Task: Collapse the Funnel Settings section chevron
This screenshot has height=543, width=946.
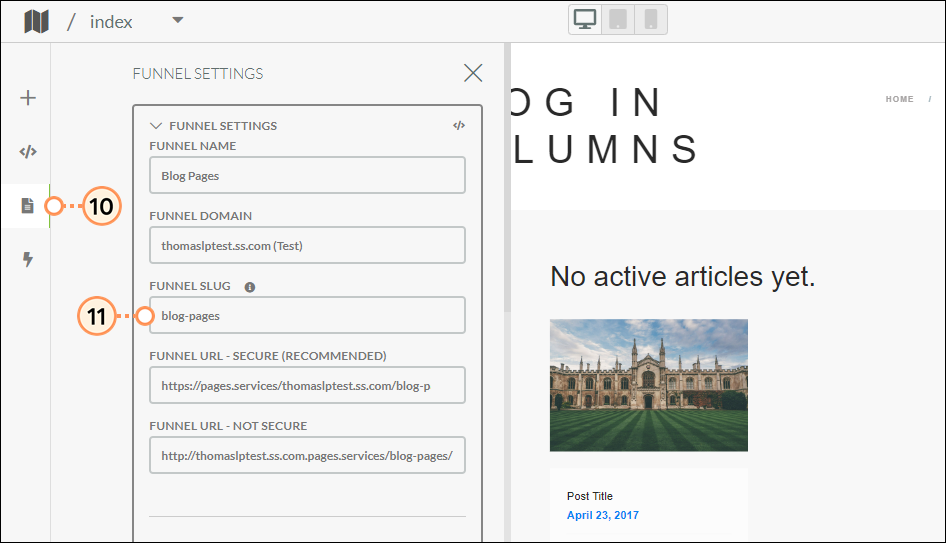Action: (x=156, y=125)
